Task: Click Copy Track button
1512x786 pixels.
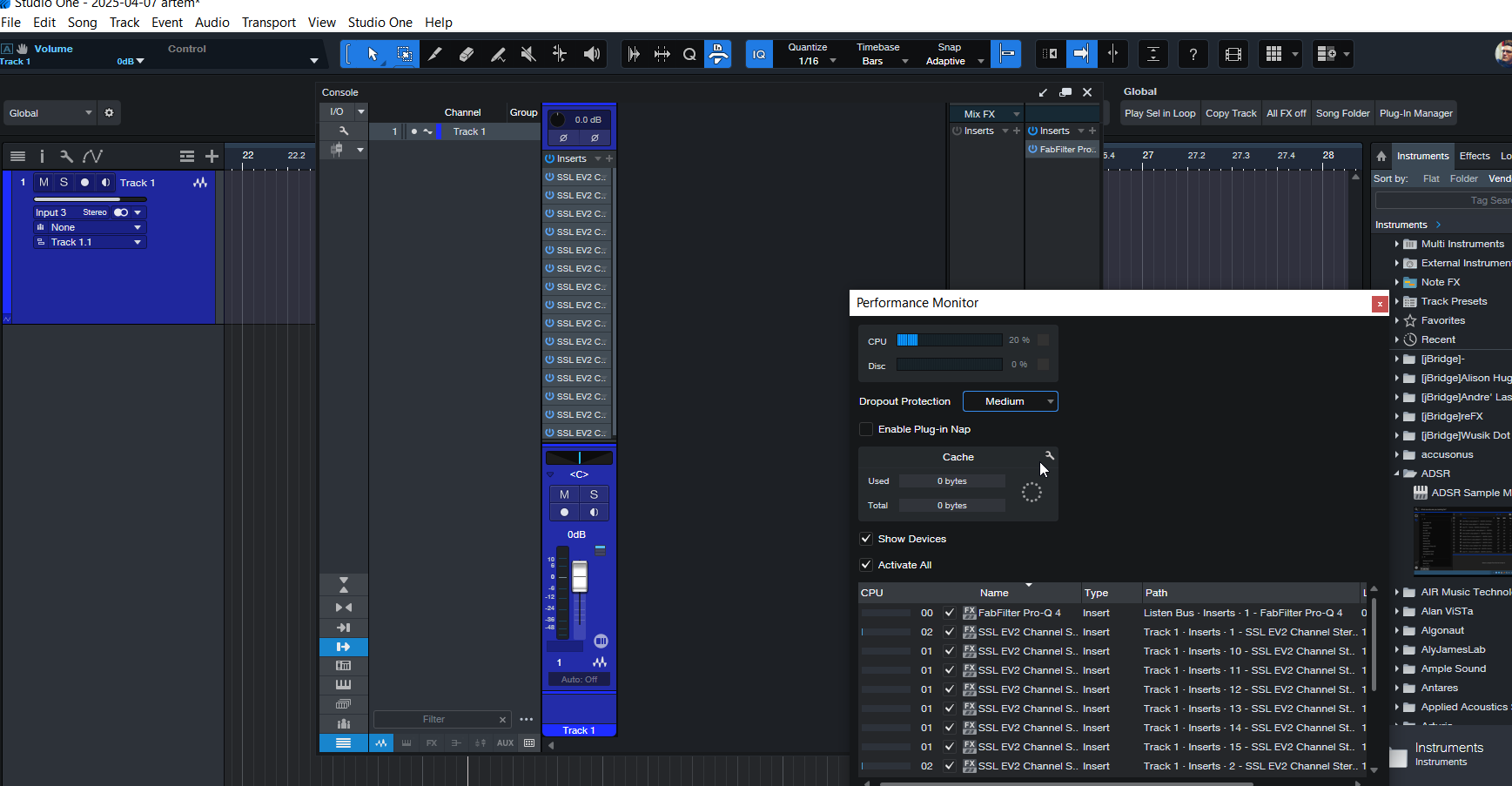Action: [x=1231, y=113]
